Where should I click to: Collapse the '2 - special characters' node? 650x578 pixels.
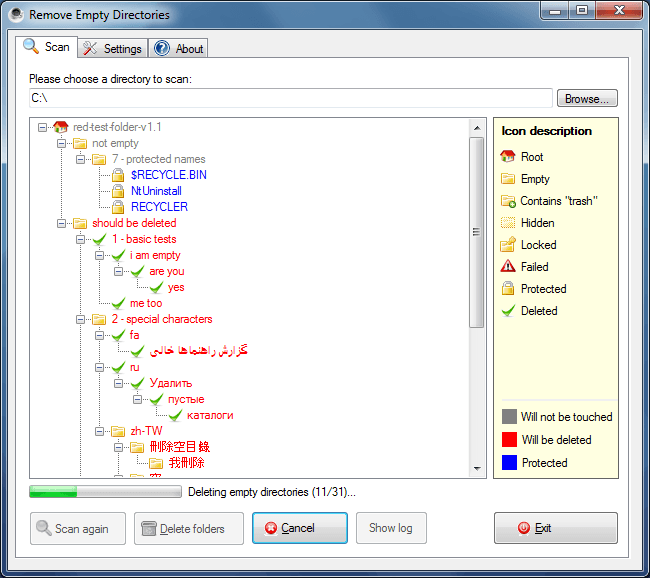[x=80, y=319]
